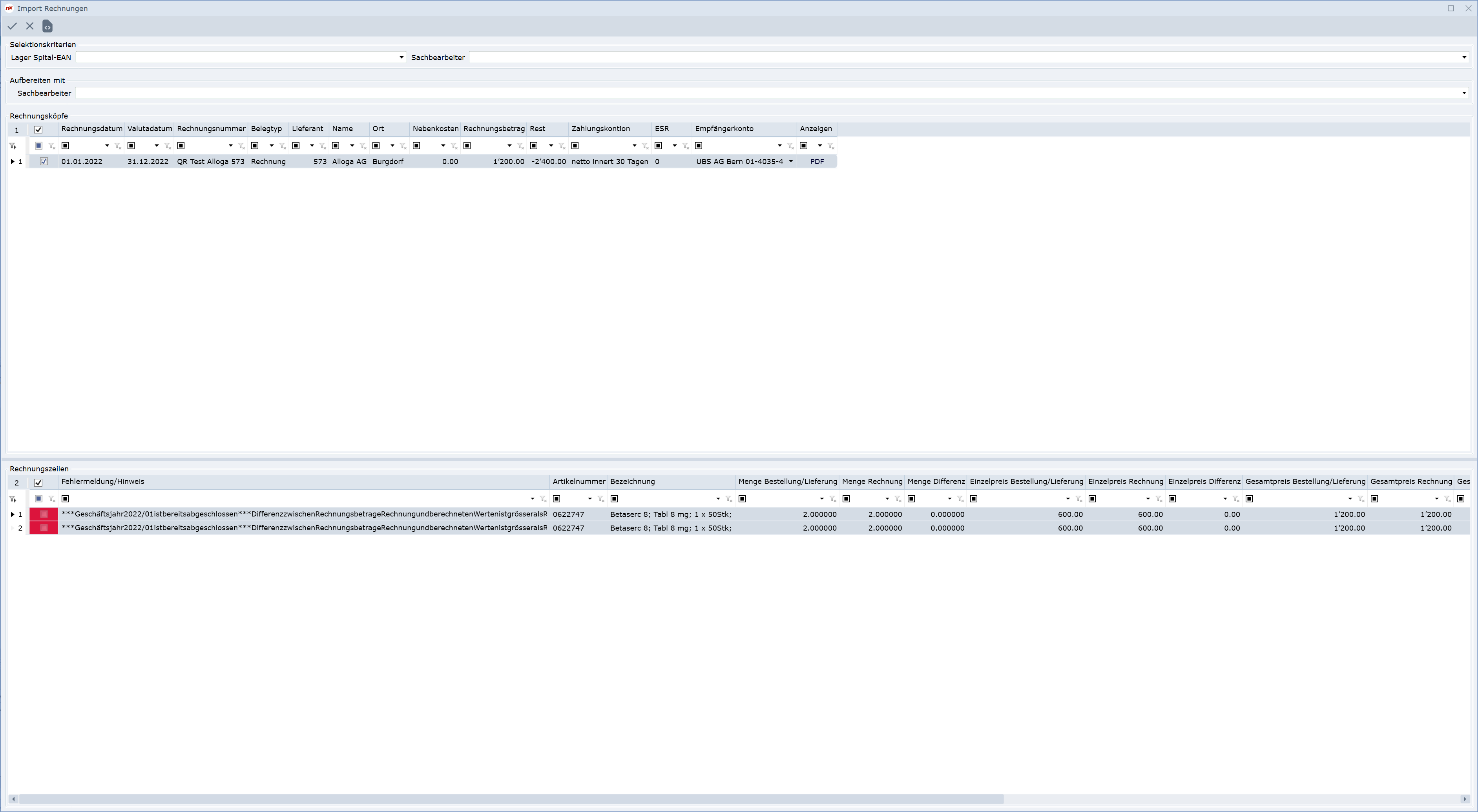Click filter icon left of Rechnungszeilen filter row

pyautogui.click(x=13, y=499)
